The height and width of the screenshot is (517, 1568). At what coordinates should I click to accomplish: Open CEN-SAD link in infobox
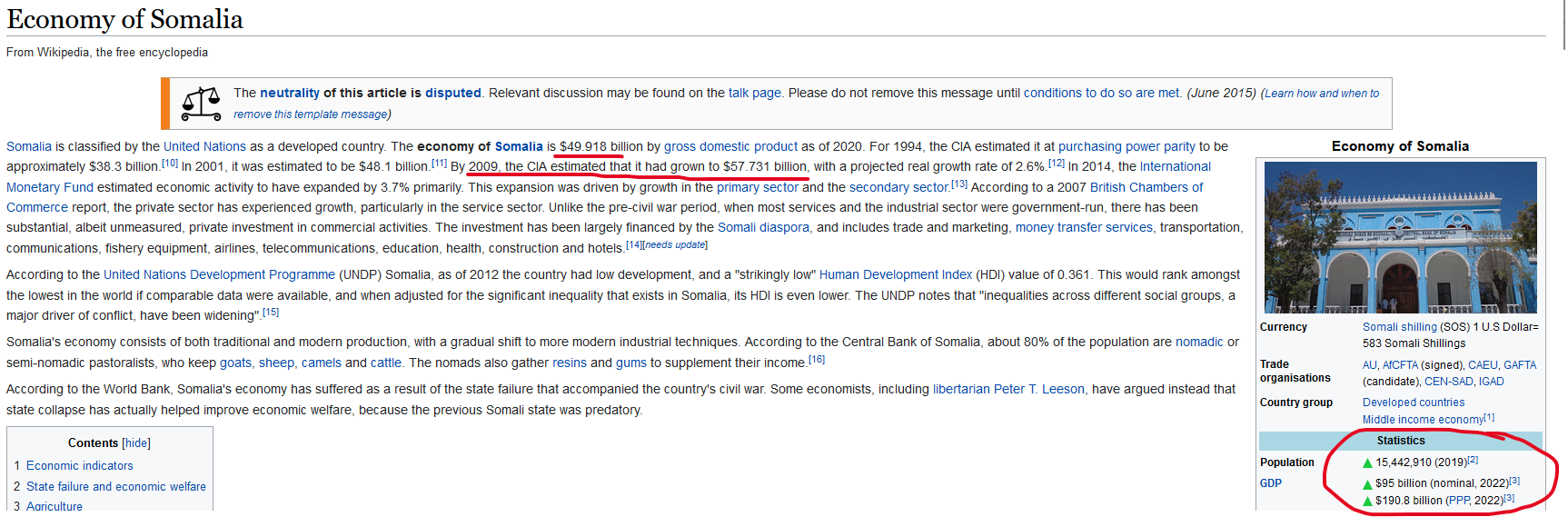pos(1448,382)
